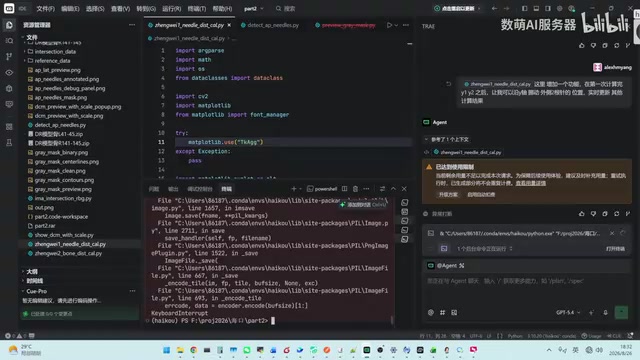Viewport: 640px width, 360px height.
Task: Click the title bar search box
Action: click(285, 9)
